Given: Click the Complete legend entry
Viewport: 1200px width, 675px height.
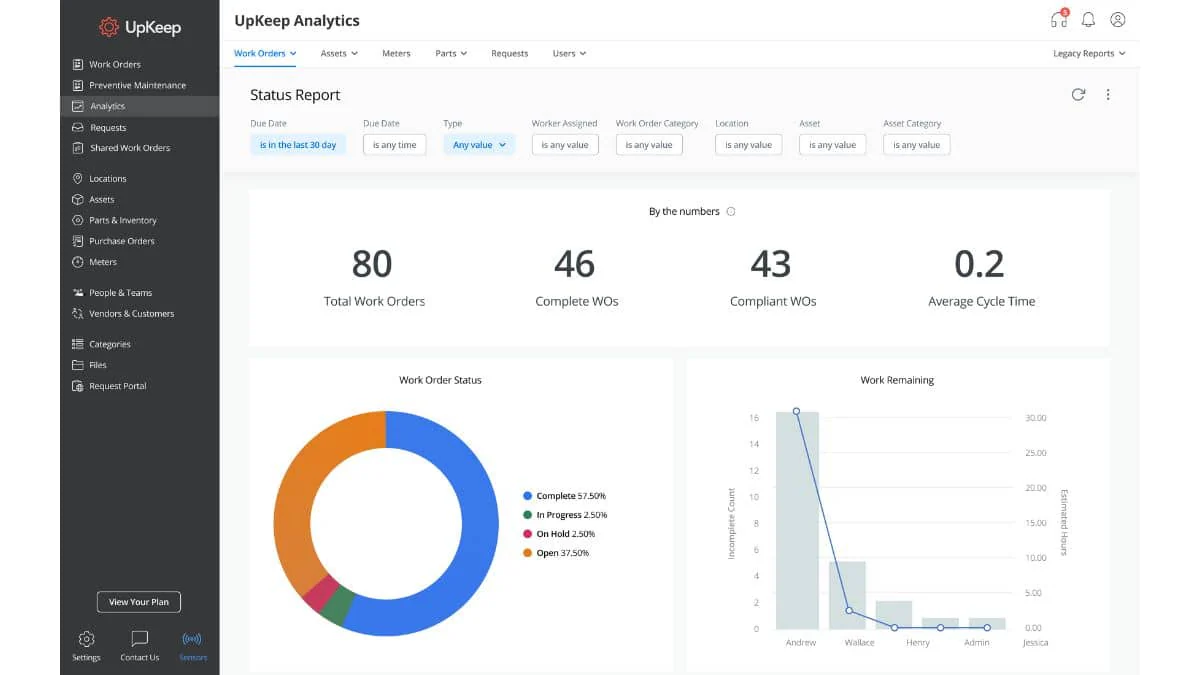Looking at the screenshot, I should [x=565, y=496].
